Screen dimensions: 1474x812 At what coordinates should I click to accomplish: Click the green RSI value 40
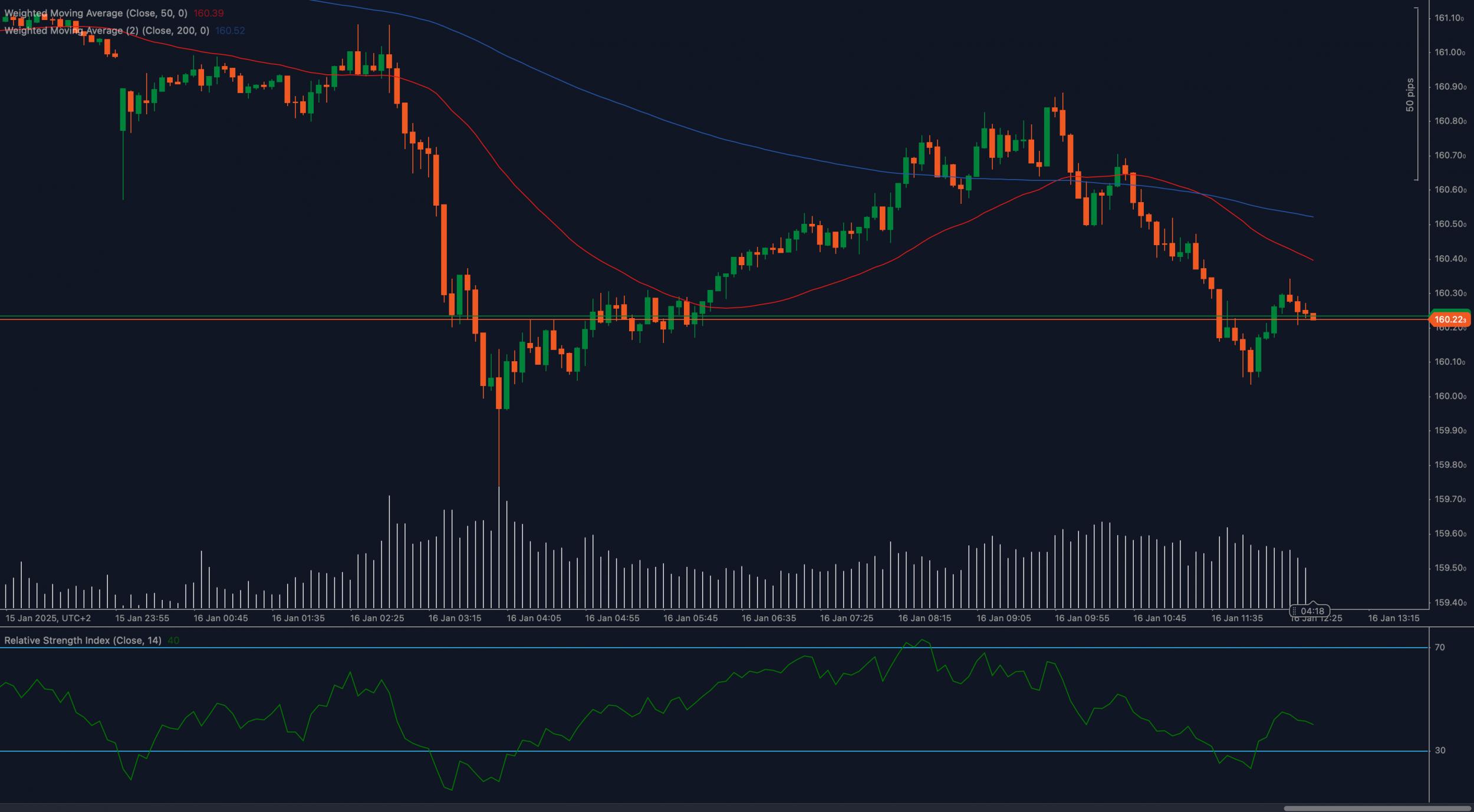pyautogui.click(x=173, y=641)
